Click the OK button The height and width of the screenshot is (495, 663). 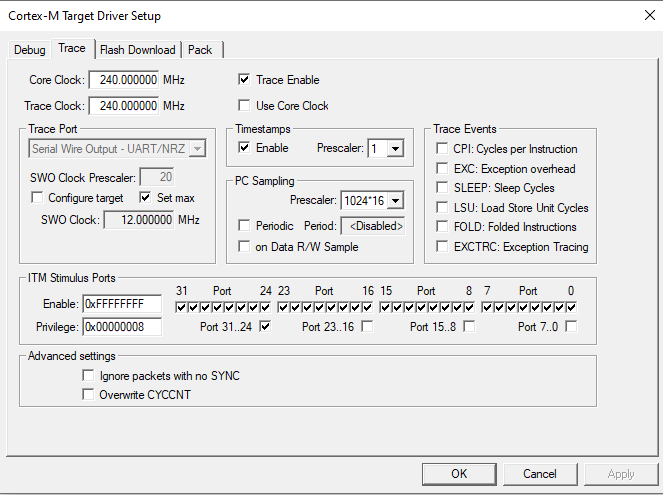click(459, 474)
